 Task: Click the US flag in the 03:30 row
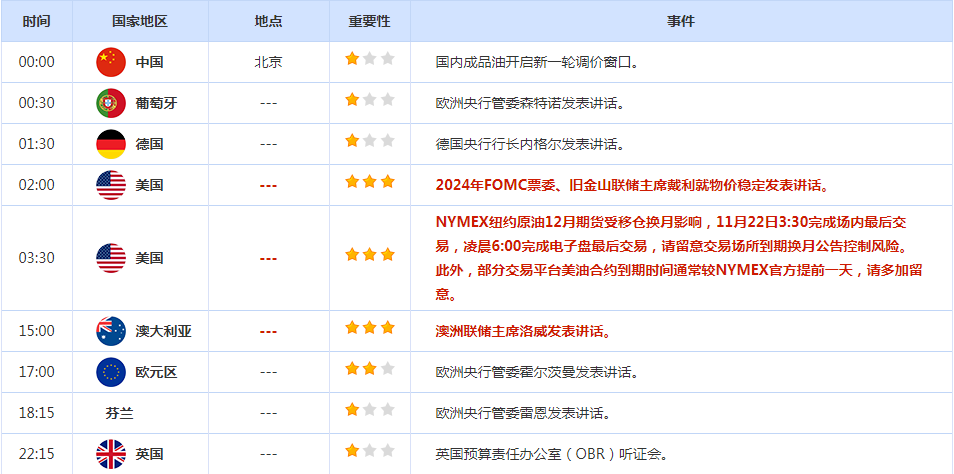click(x=111, y=258)
